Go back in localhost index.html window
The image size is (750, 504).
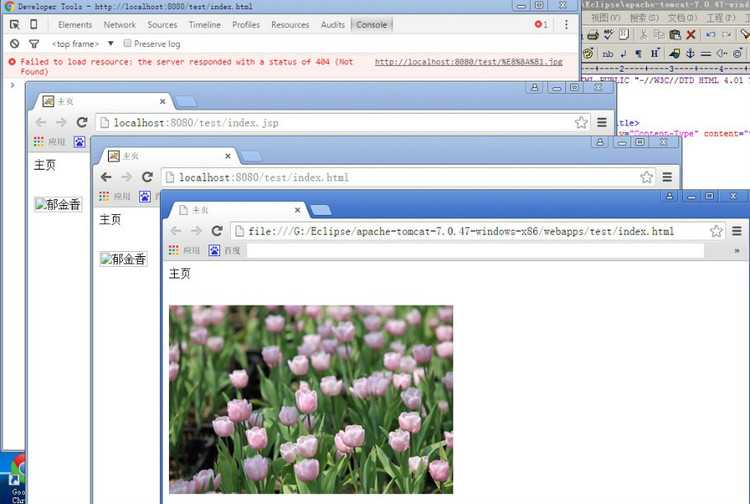106,177
